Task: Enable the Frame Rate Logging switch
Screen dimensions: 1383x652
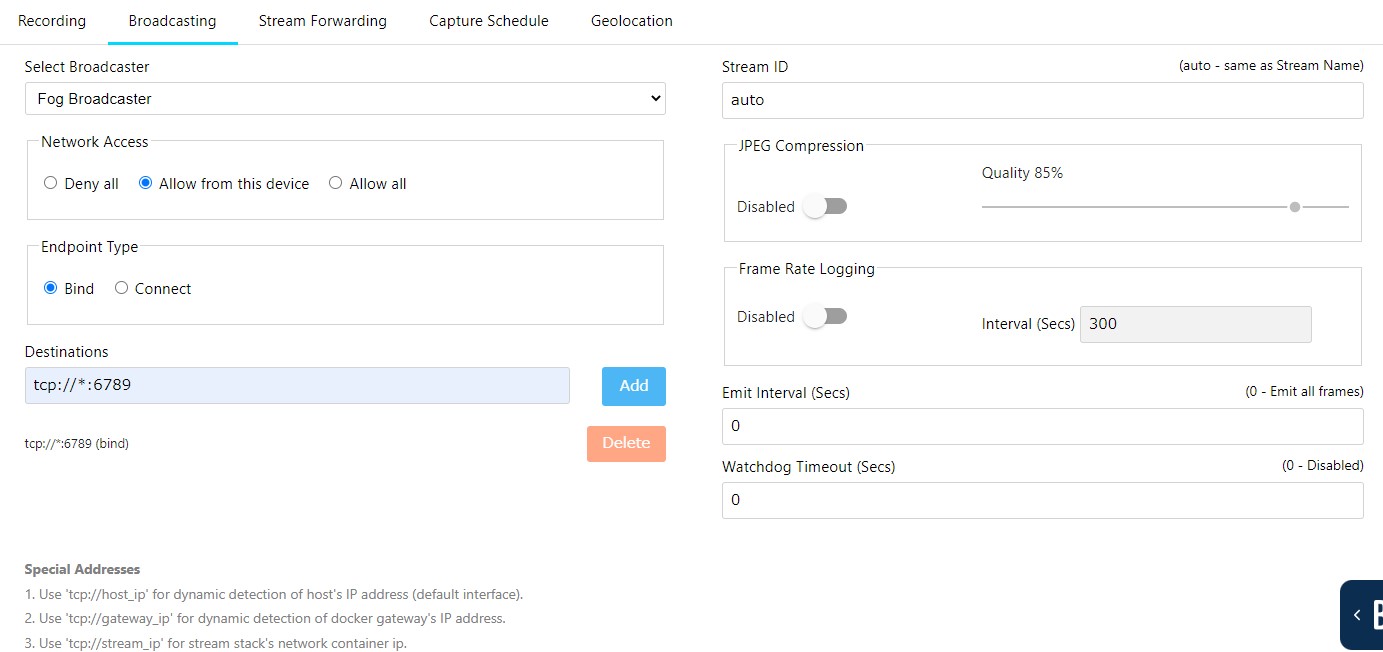Action: click(826, 317)
